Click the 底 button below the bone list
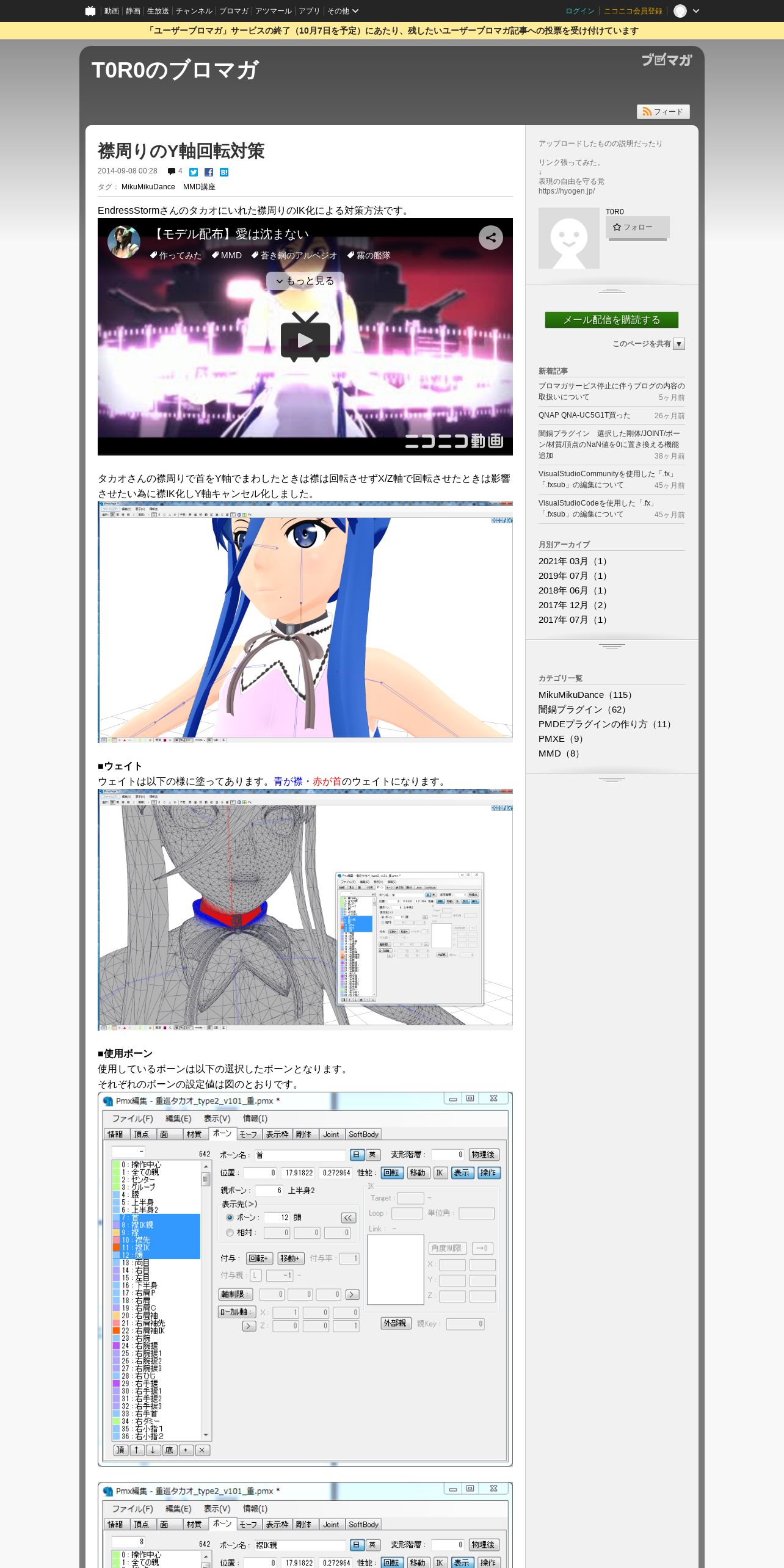The image size is (784, 1568). coord(169,1450)
